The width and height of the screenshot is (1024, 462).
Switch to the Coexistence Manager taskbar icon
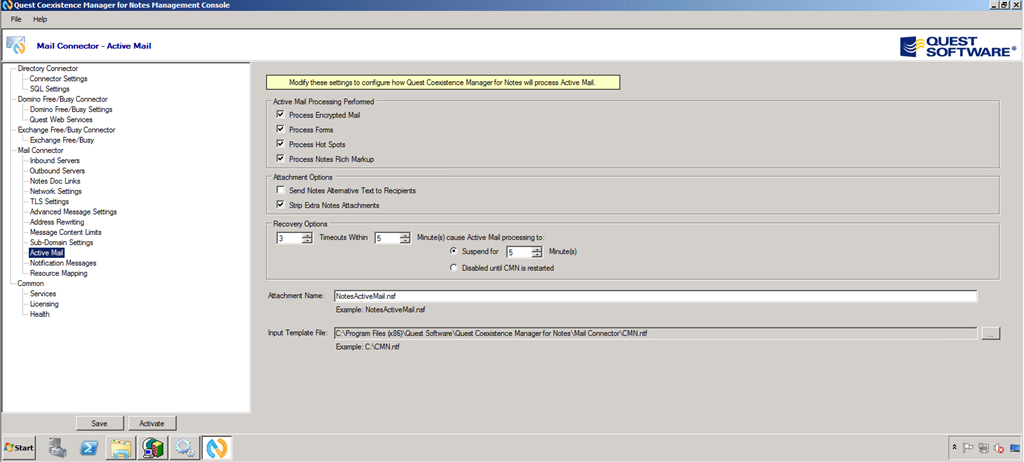217,448
